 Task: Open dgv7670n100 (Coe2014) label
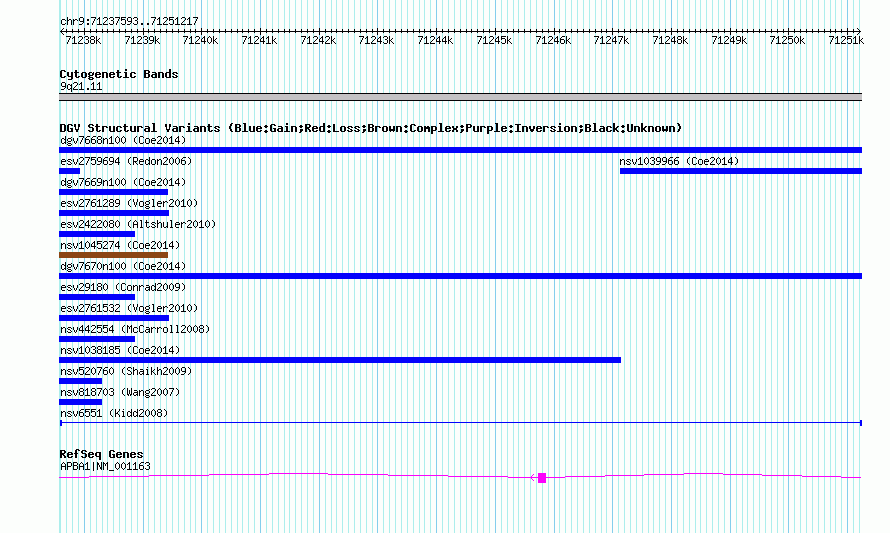point(123,266)
